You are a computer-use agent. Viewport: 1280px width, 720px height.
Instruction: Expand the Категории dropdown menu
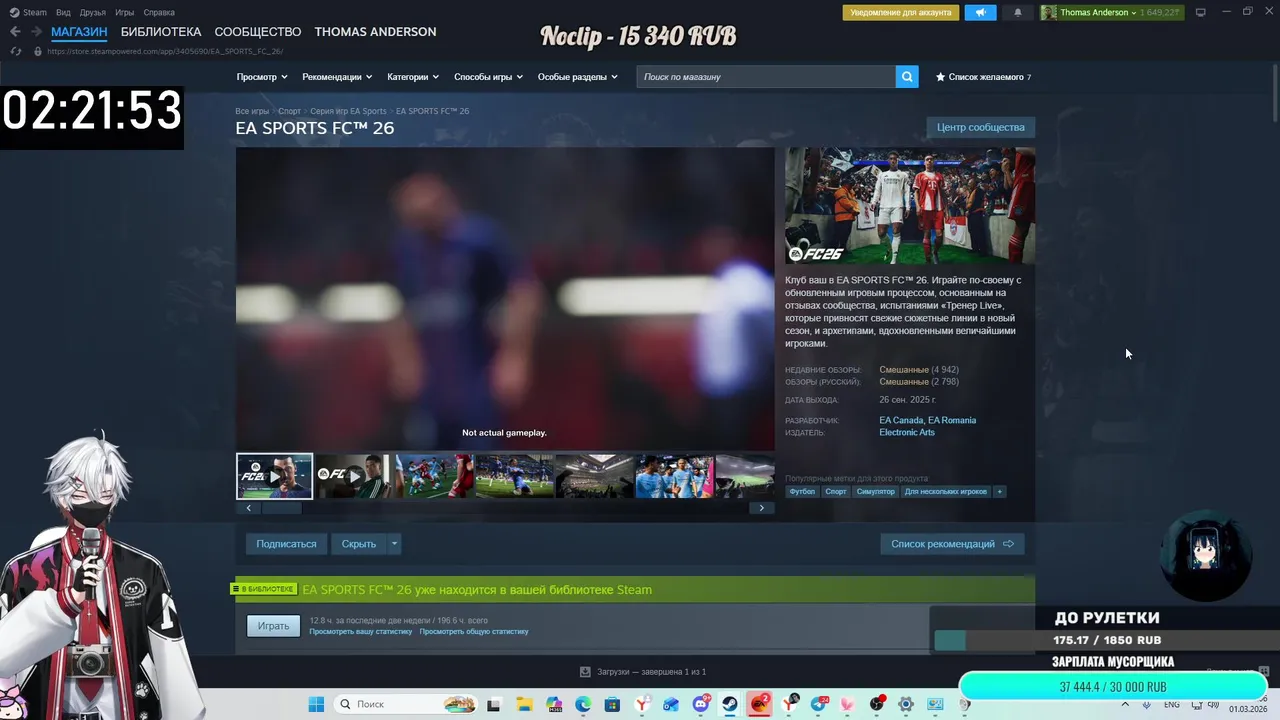pos(413,77)
